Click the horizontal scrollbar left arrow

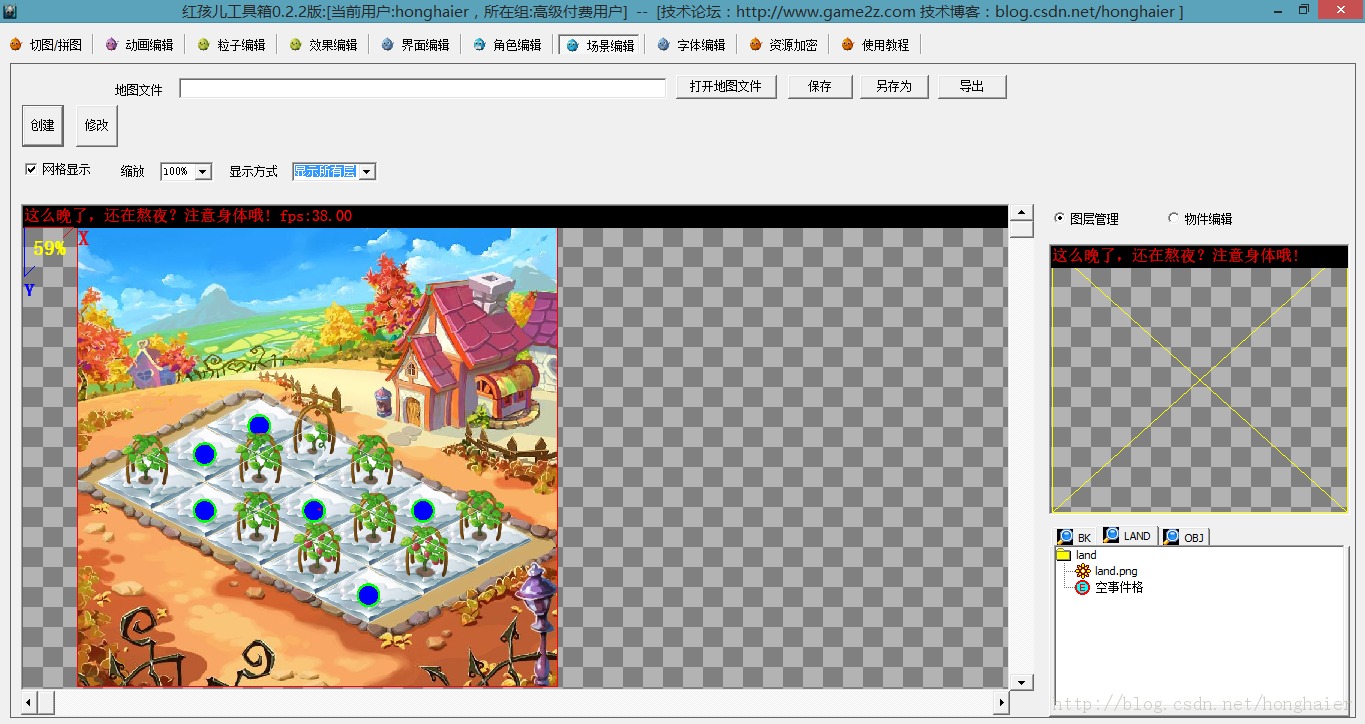(x=29, y=703)
